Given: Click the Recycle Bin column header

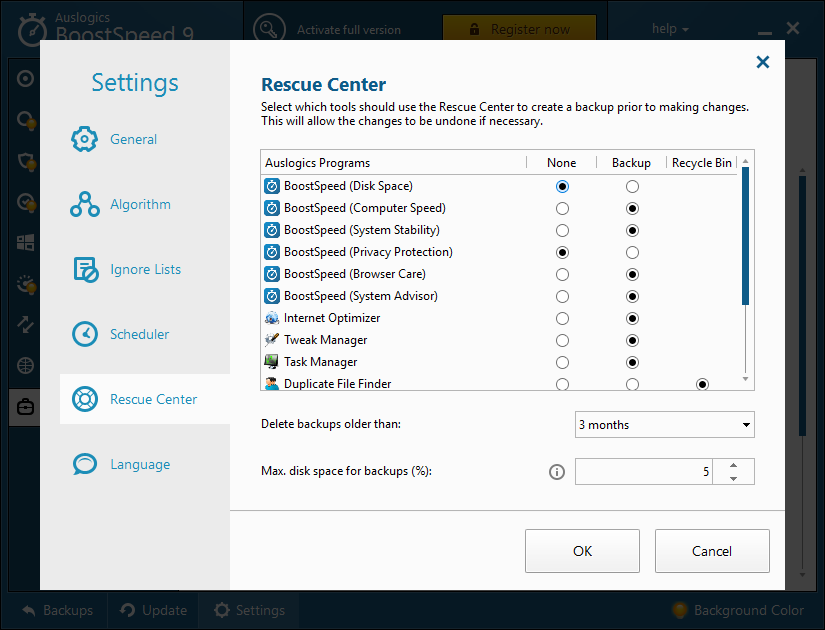Looking at the screenshot, I should pyautogui.click(x=702, y=163).
